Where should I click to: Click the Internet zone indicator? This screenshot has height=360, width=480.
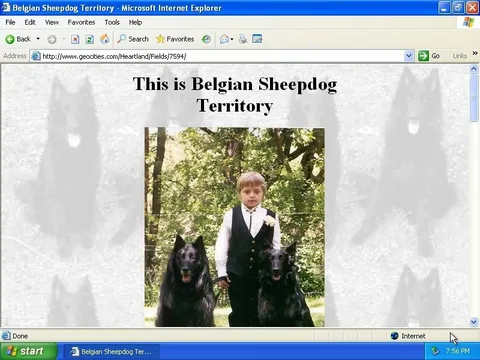[408, 336]
